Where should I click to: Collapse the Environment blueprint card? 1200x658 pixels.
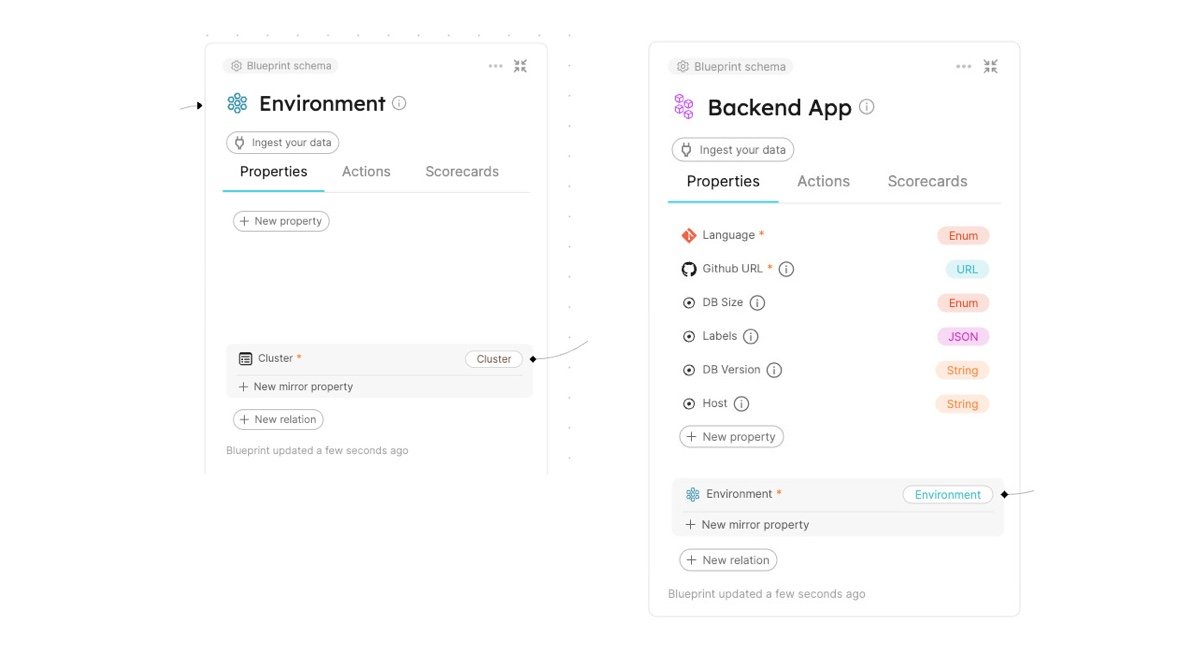click(520, 66)
